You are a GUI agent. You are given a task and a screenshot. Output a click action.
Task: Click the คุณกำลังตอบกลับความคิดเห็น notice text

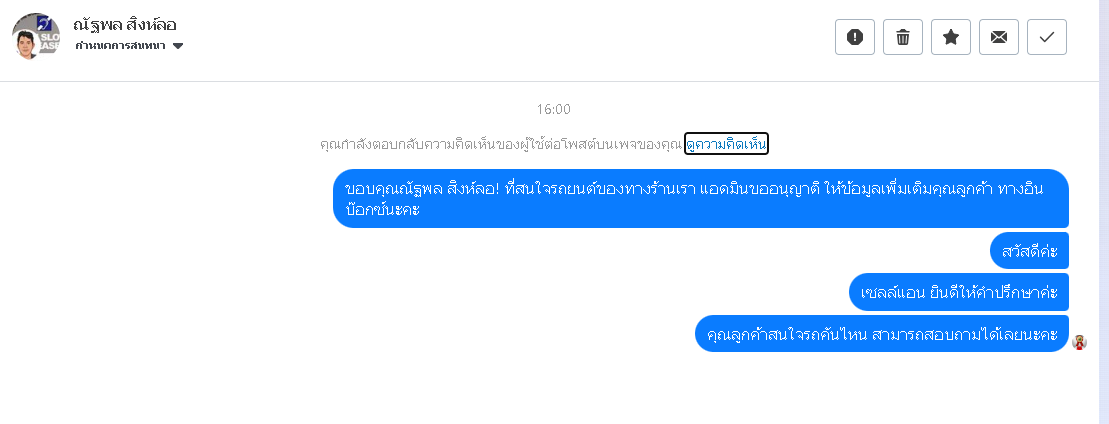pyautogui.click(x=499, y=145)
